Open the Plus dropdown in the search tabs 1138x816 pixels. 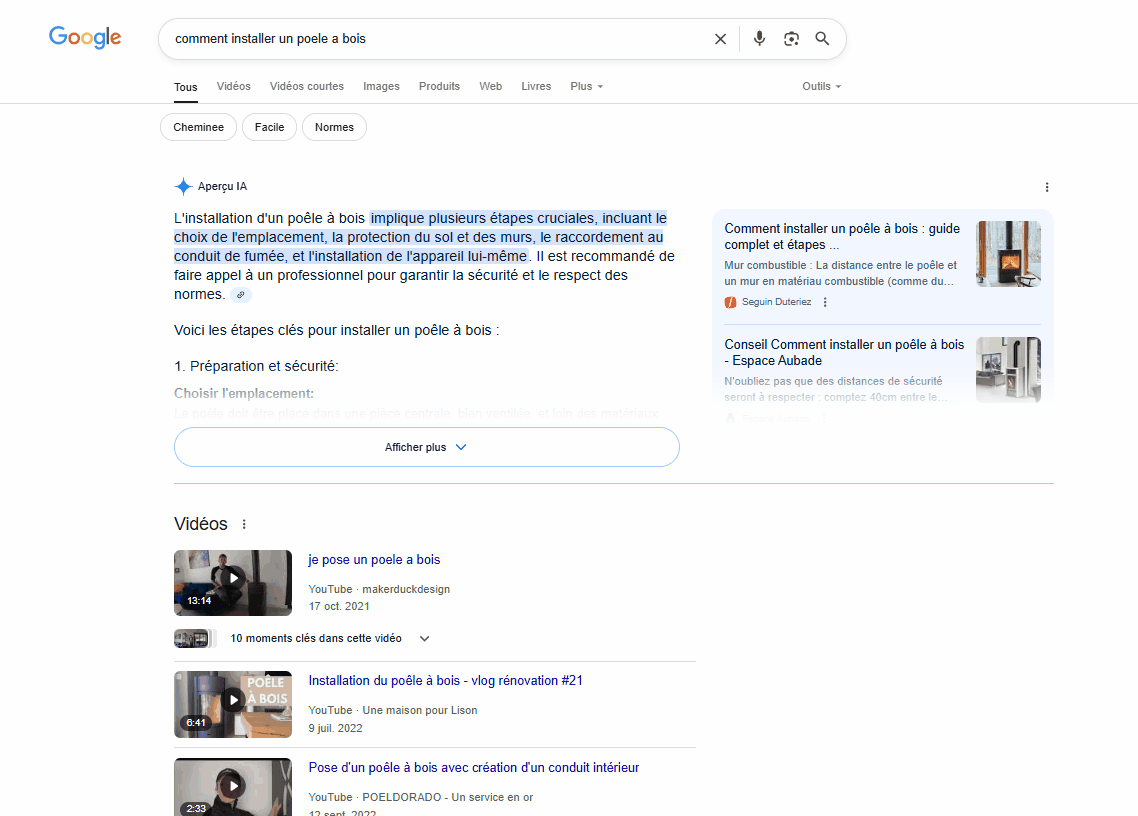(586, 86)
